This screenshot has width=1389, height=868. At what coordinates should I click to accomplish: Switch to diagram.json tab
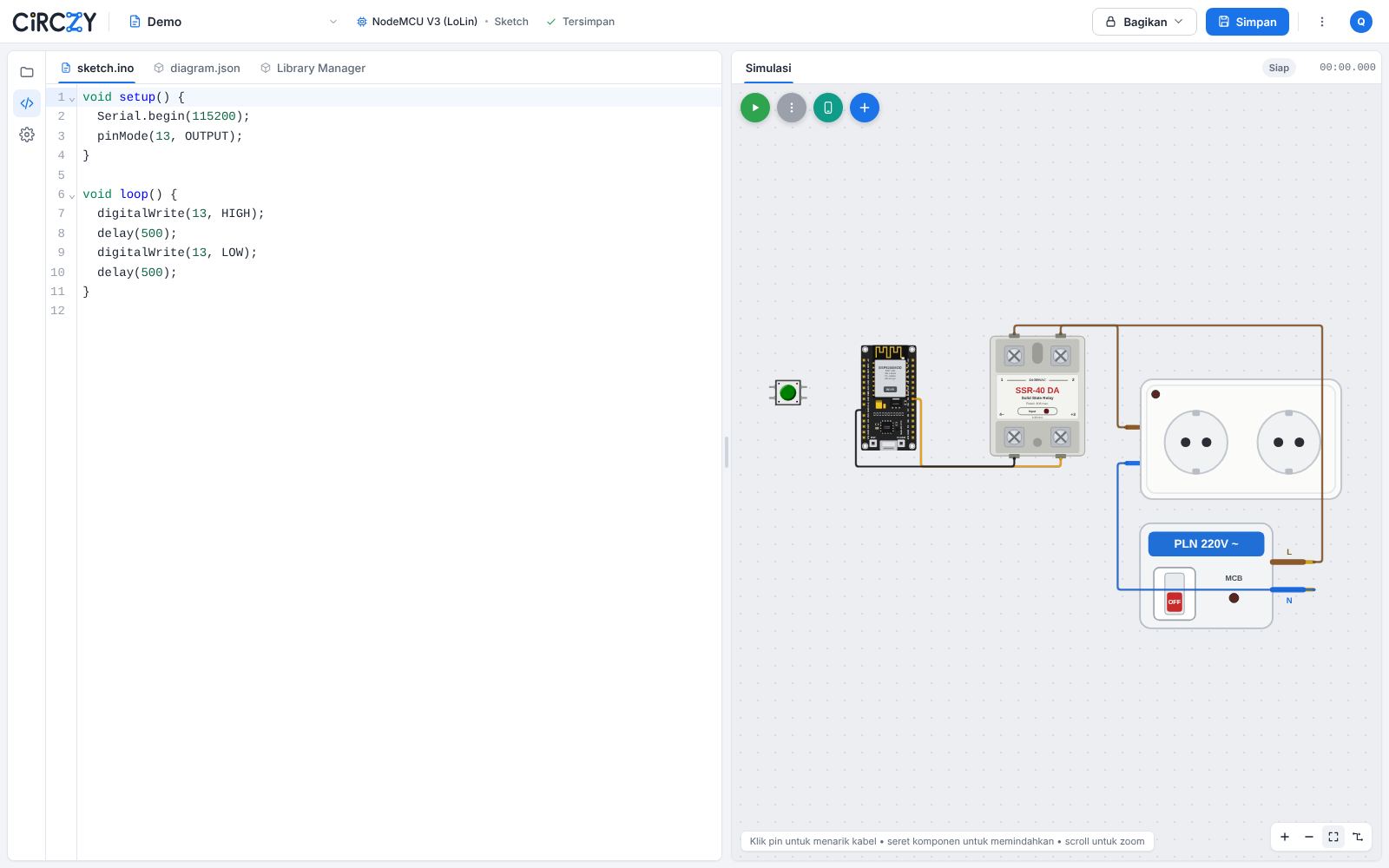pos(196,68)
